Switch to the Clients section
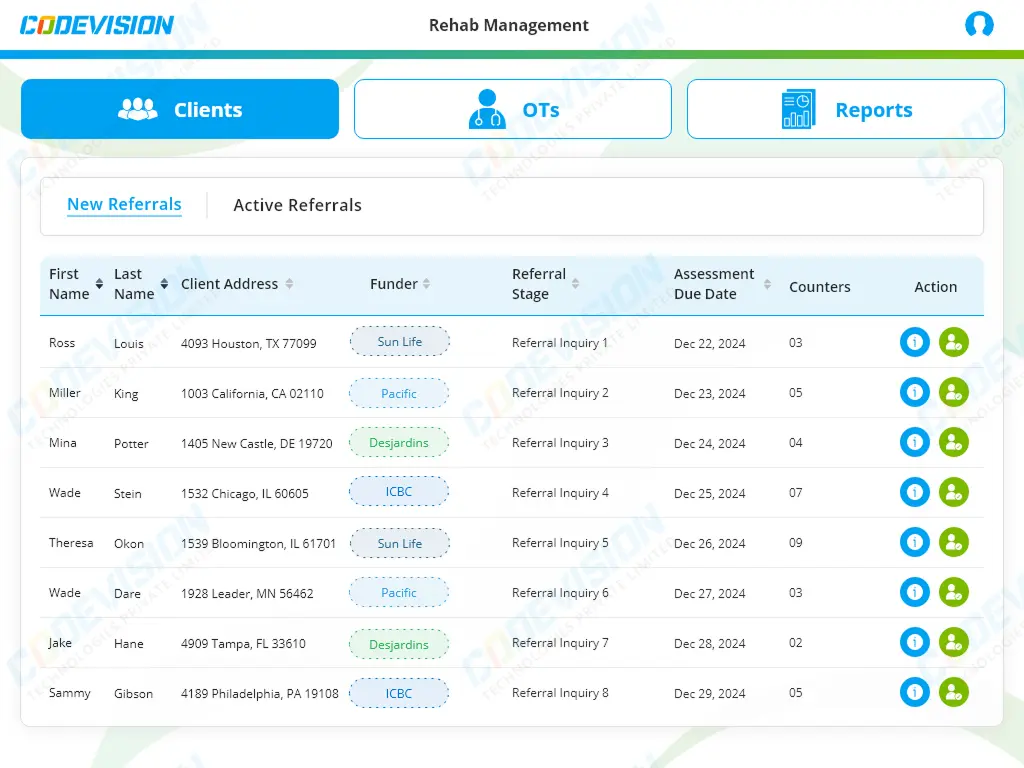The width and height of the screenshot is (1024, 768). 180,109
